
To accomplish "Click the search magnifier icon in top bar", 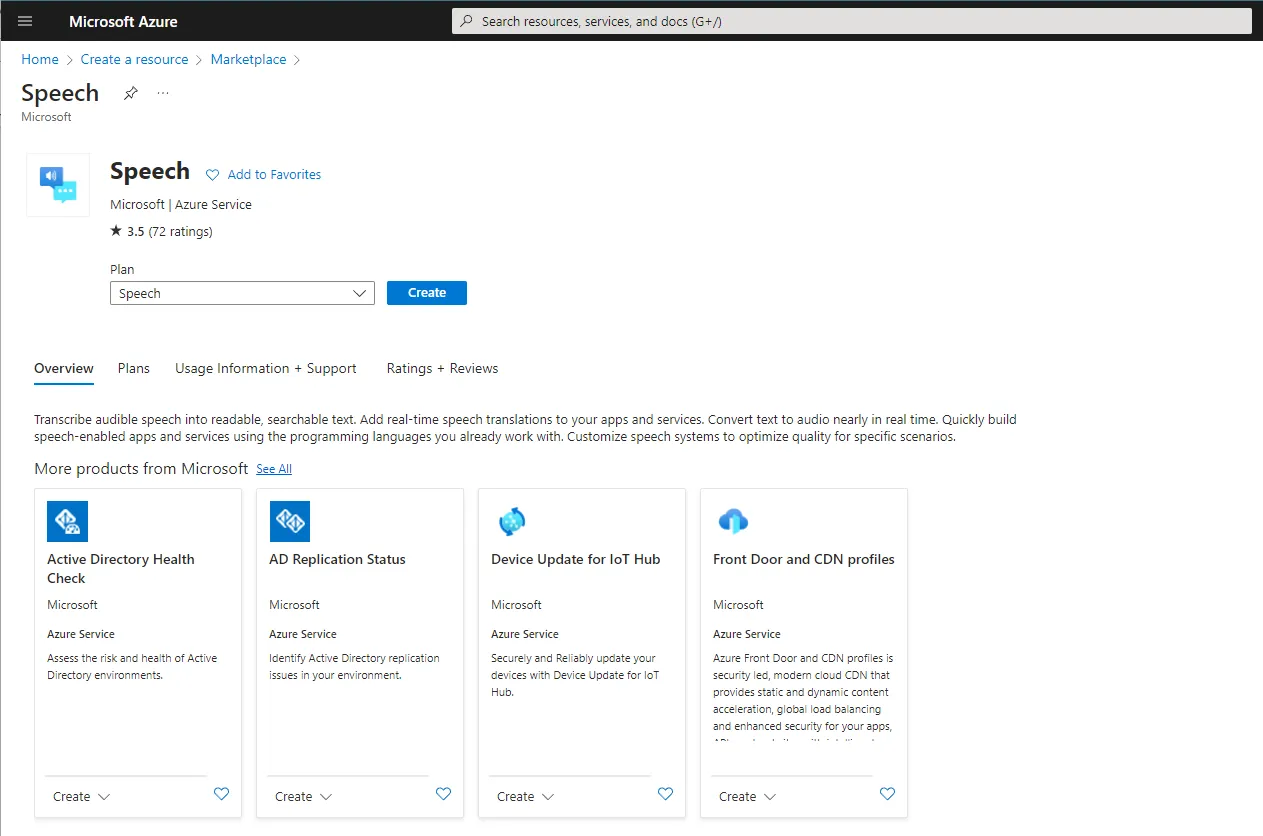I will point(466,21).
